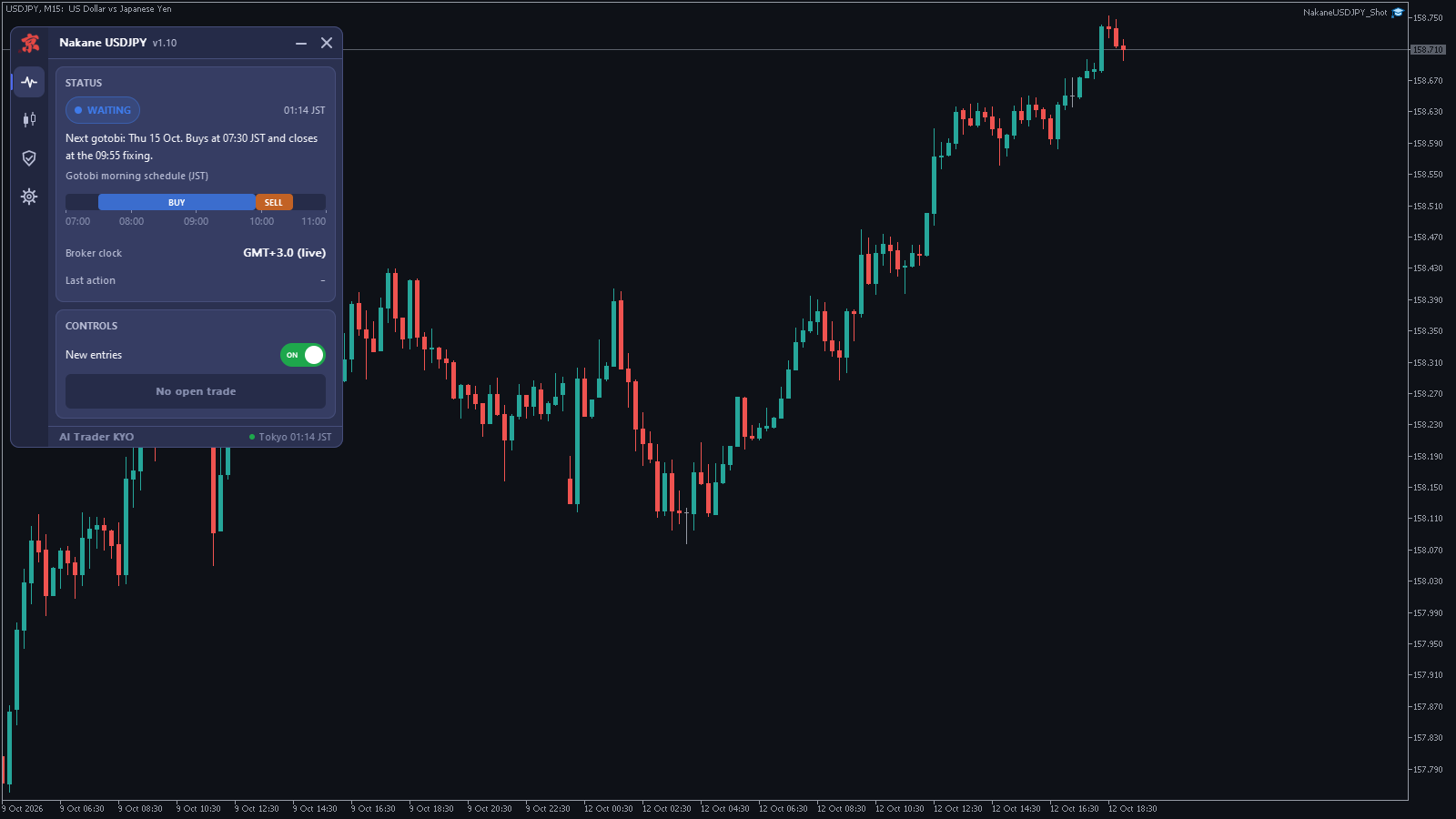Click the 158.710 current price label
The image size is (1456, 819).
point(1428,50)
